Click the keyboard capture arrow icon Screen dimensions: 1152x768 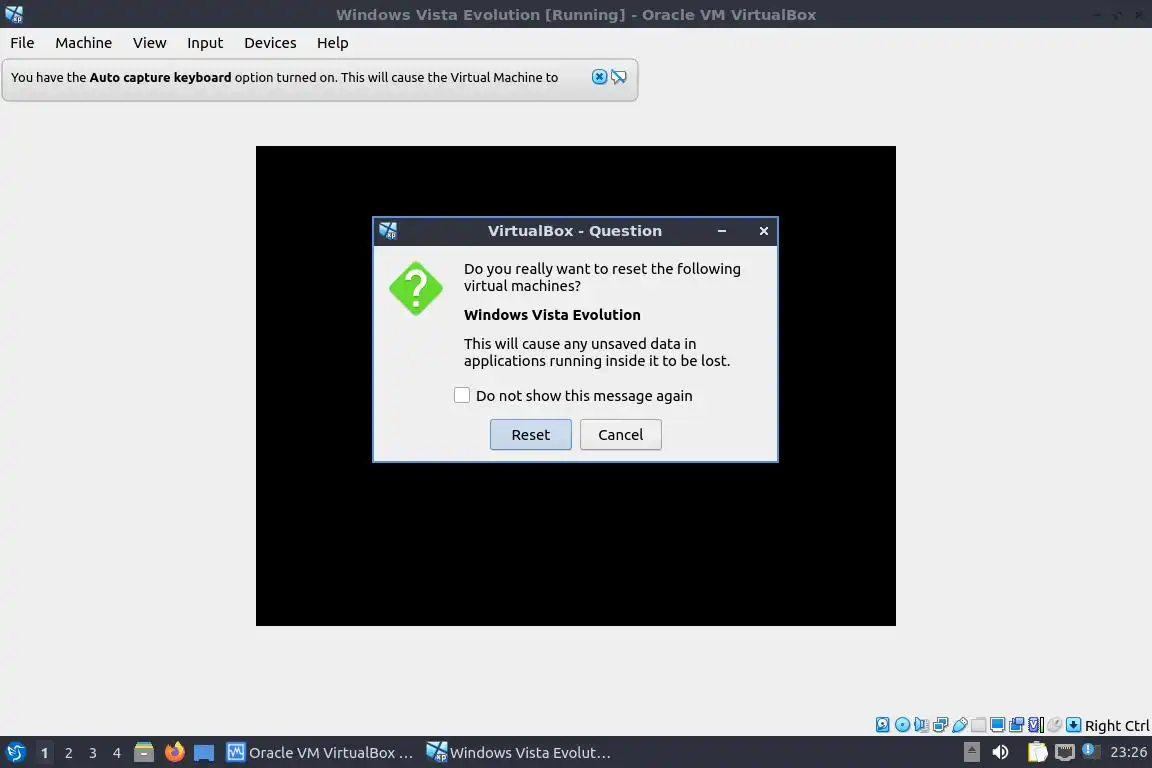click(1073, 725)
